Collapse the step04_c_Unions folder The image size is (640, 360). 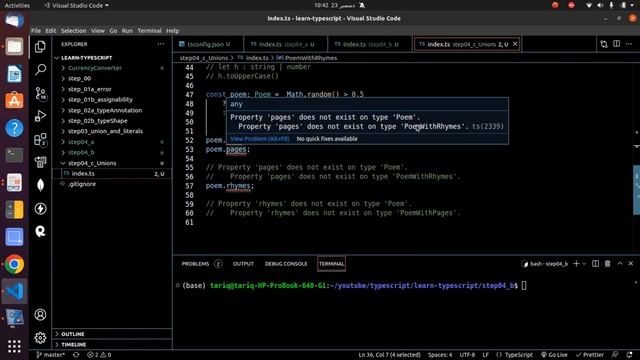tap(92, 163)
